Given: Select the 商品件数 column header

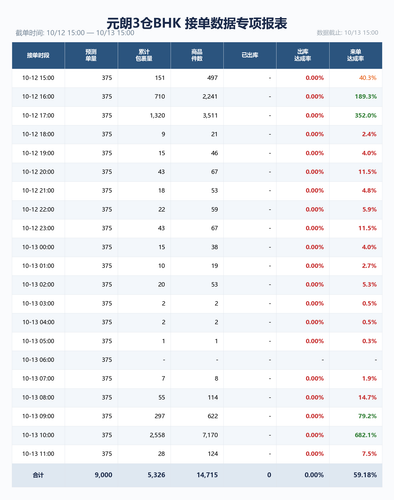Looking at the screenshot, I should click(x=197, y=55).
